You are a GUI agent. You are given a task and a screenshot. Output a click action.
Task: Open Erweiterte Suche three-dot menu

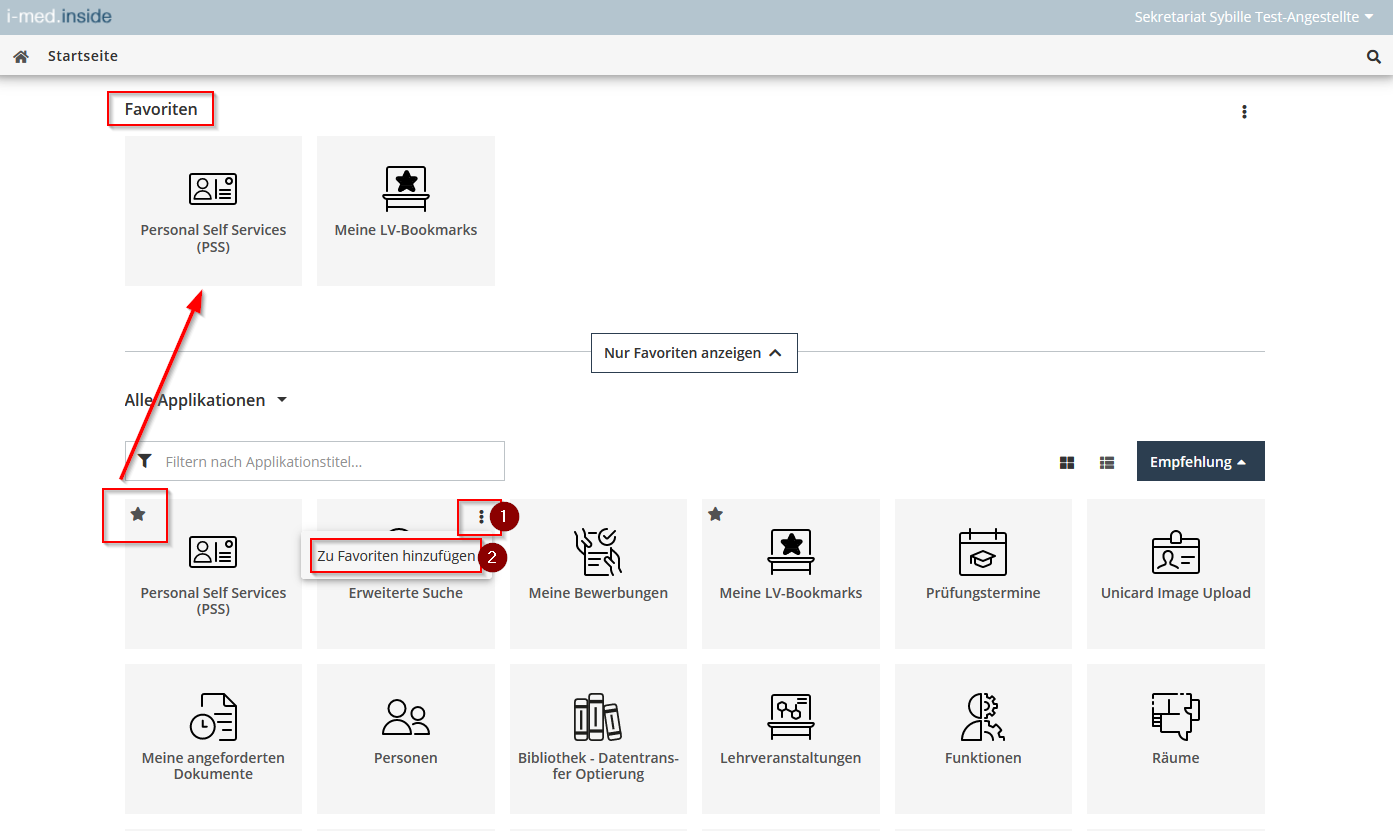481,517
